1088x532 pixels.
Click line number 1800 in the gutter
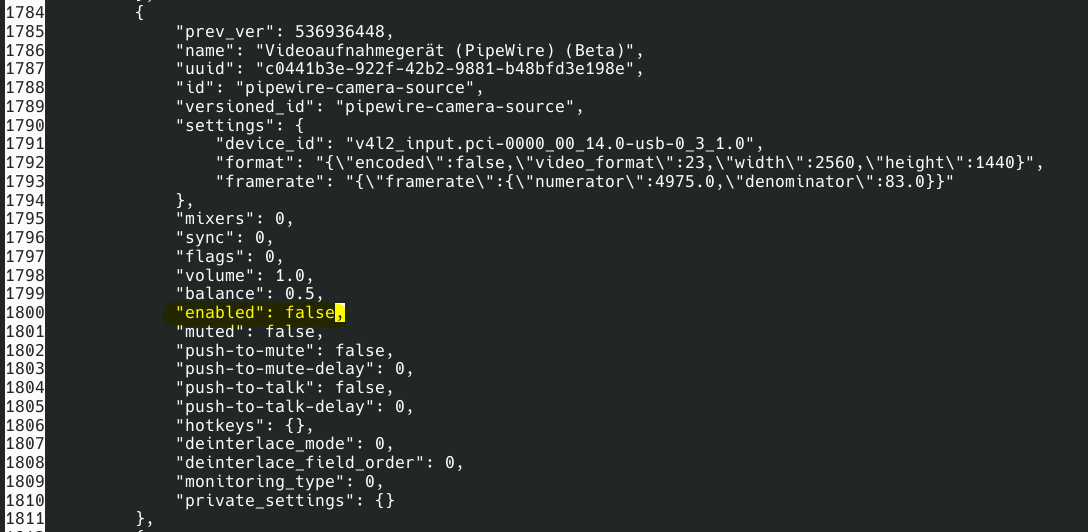tap(25, 313)
